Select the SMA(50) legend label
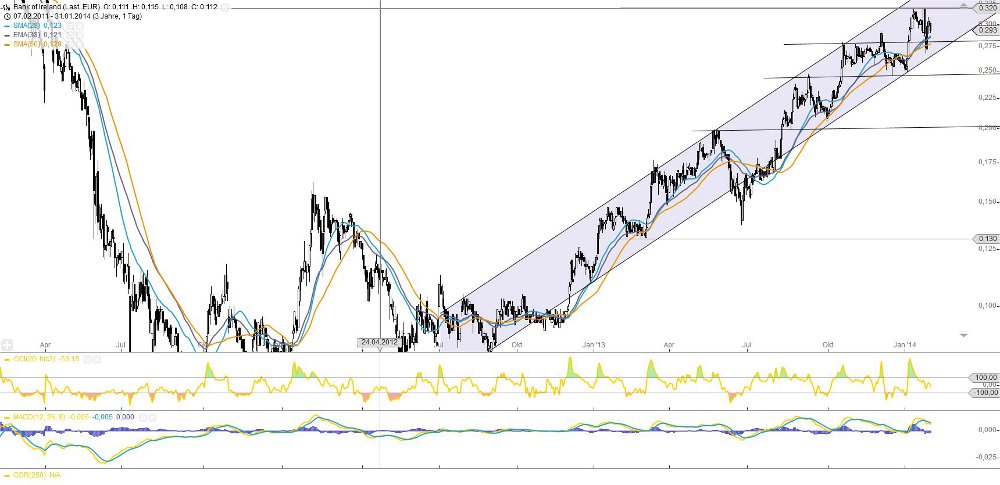The image size is (1000, 485). click(26, 43)
